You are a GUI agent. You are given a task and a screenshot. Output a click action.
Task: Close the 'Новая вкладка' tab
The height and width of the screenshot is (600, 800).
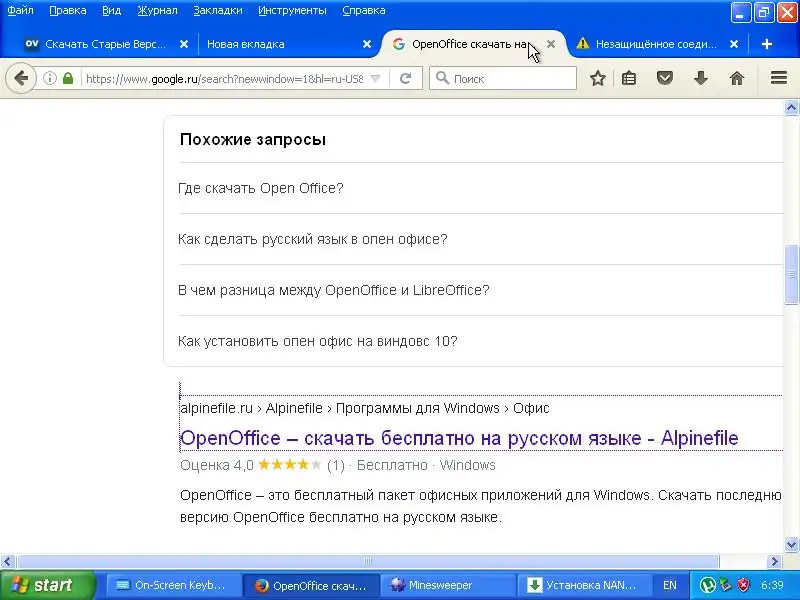(x=367, y=44)
